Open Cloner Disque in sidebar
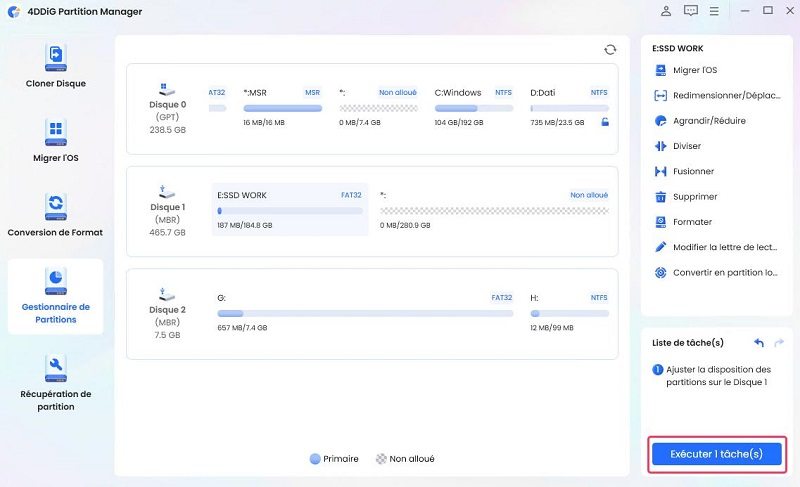800x487 pixels. (55, 65)
